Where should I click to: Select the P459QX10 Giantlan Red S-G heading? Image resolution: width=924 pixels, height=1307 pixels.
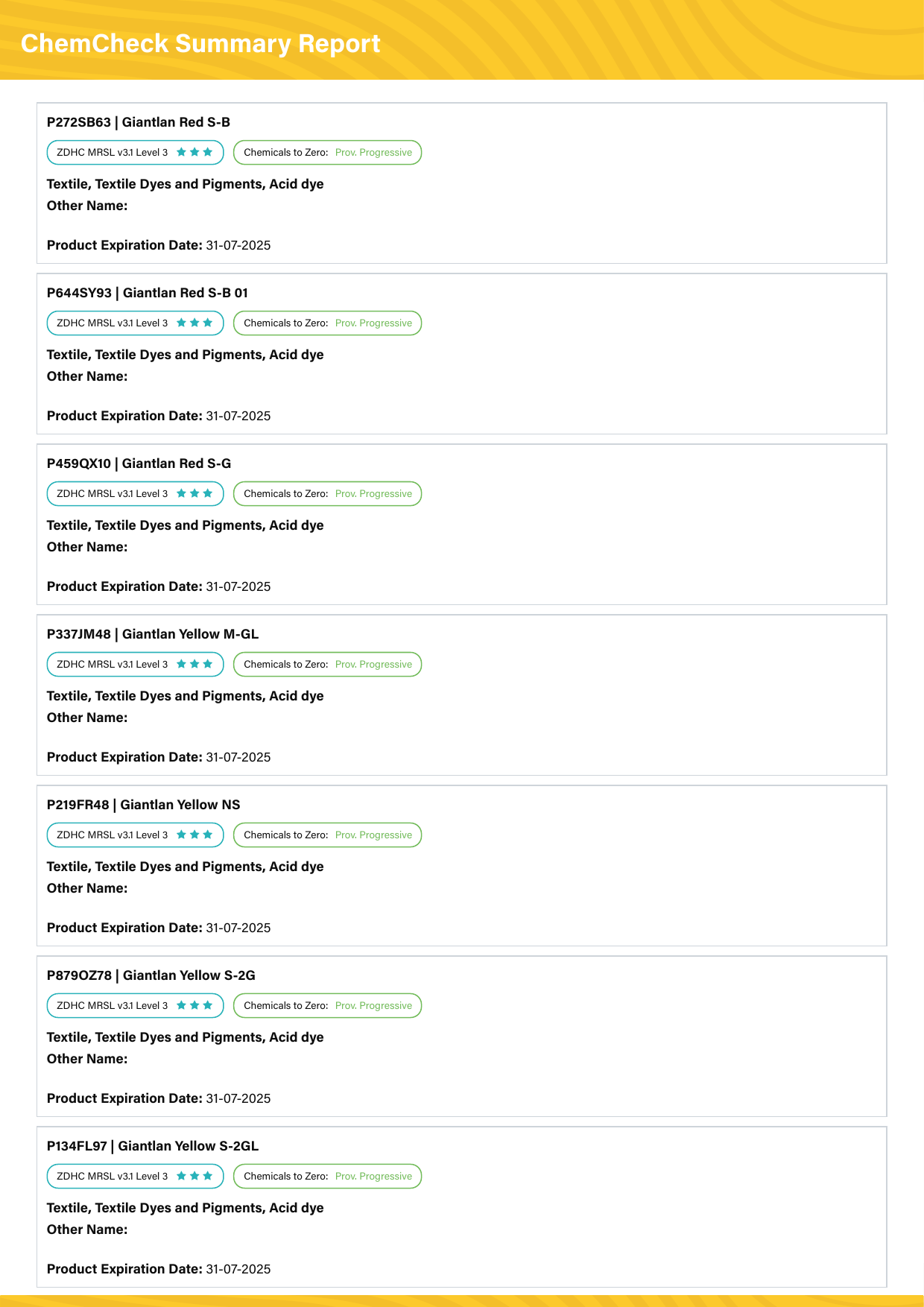click(x=139, y=463)
